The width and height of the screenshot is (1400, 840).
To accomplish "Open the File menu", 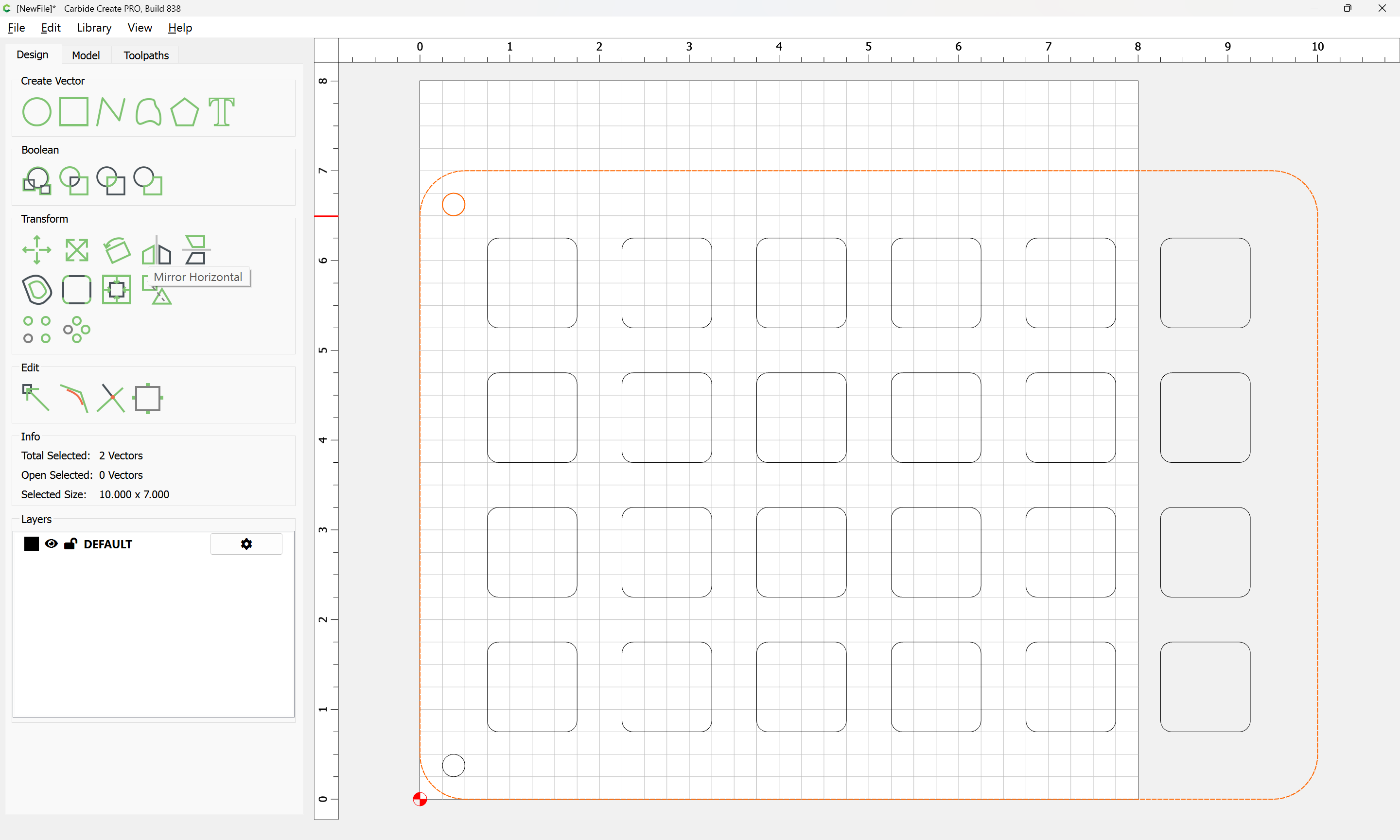I will 17,28.
